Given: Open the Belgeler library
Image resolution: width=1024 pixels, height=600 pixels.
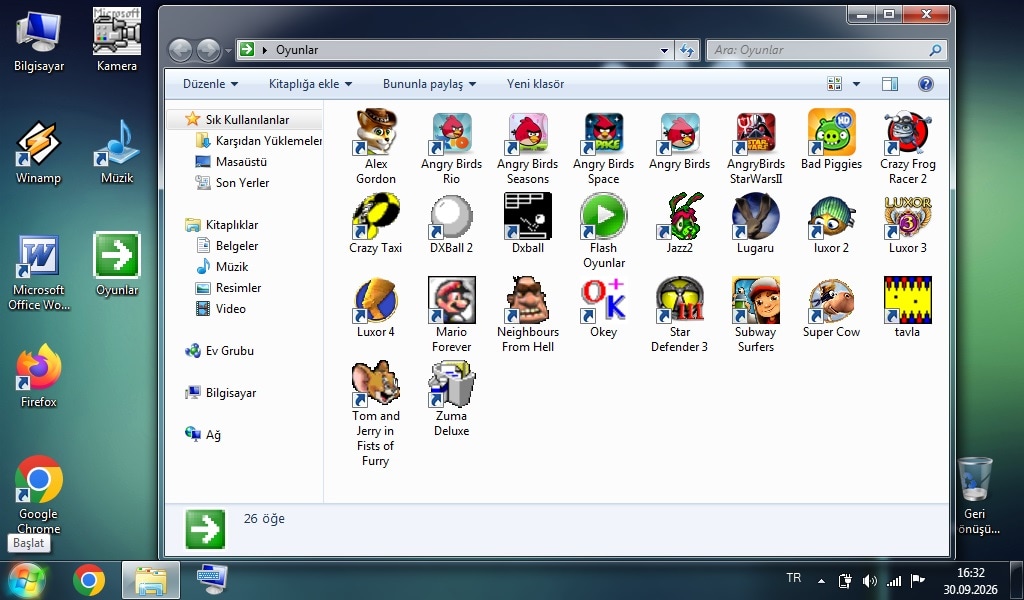Looking at the screenshot, I should 227,246.
